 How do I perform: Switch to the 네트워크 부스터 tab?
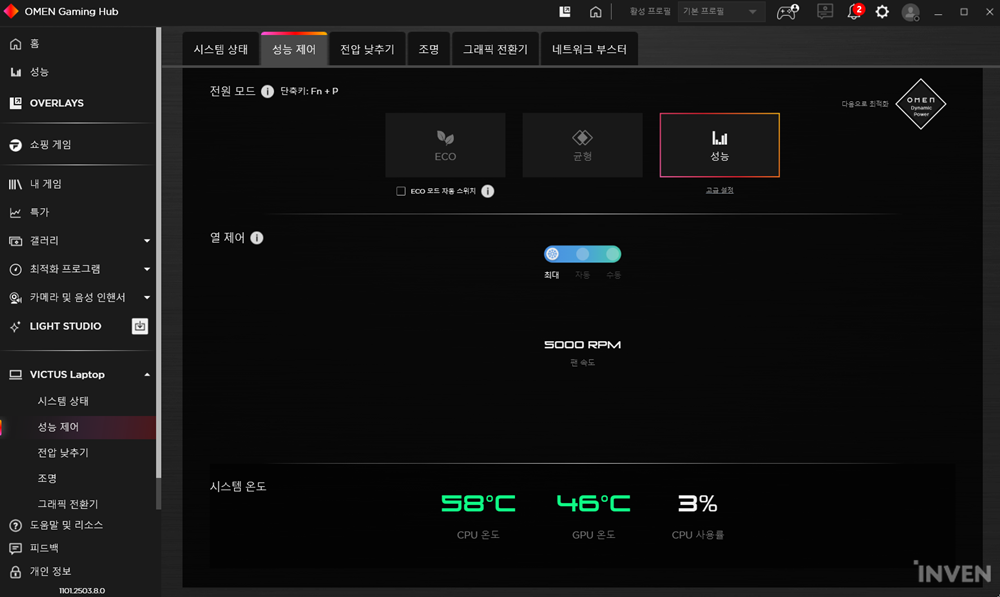tap(589, 49)
